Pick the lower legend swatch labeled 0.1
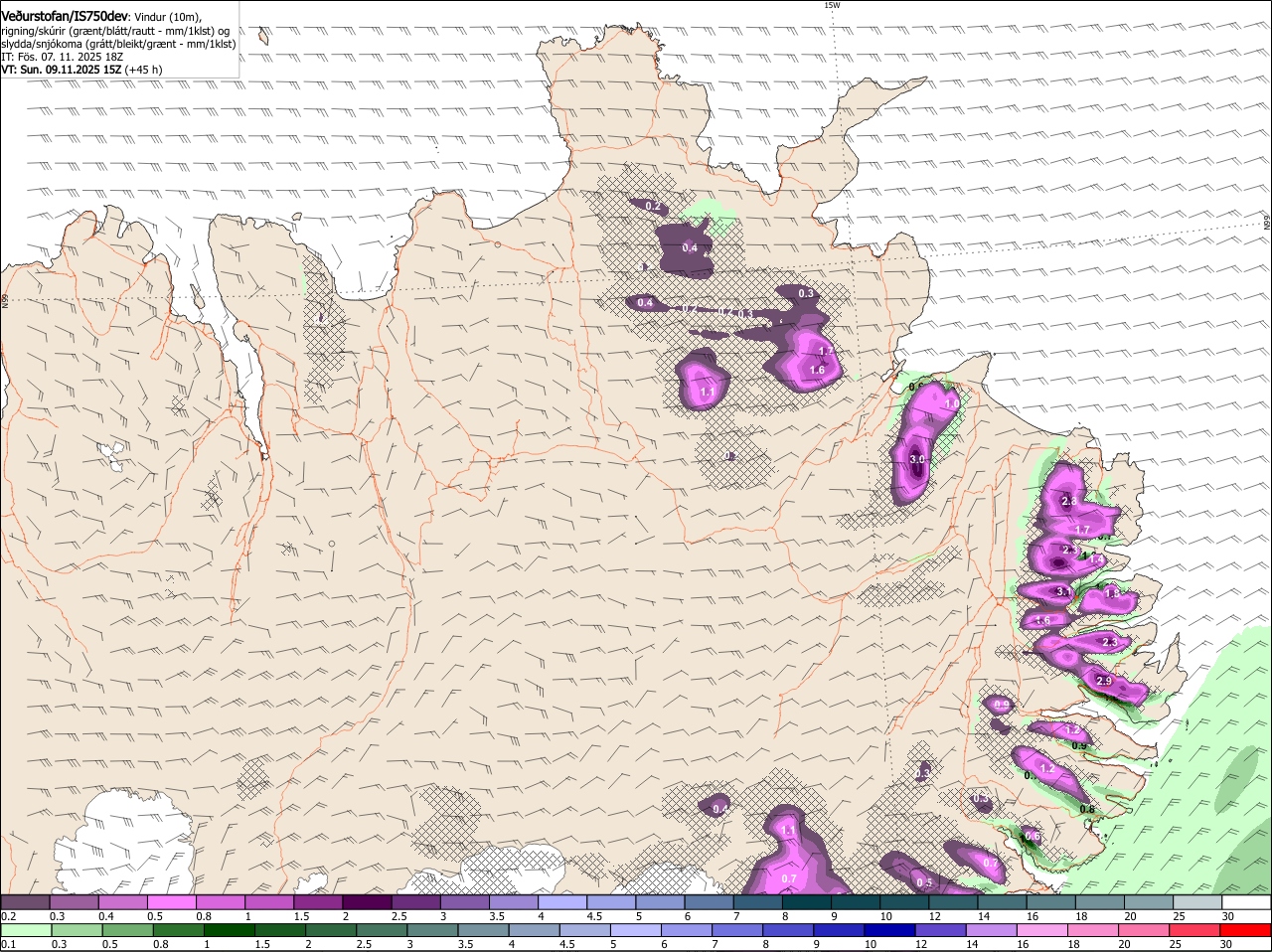 26,931
